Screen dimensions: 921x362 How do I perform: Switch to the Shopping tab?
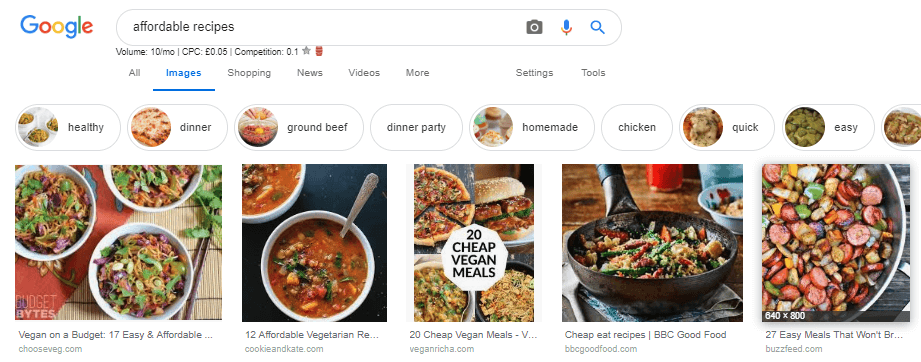click(249, 73)
